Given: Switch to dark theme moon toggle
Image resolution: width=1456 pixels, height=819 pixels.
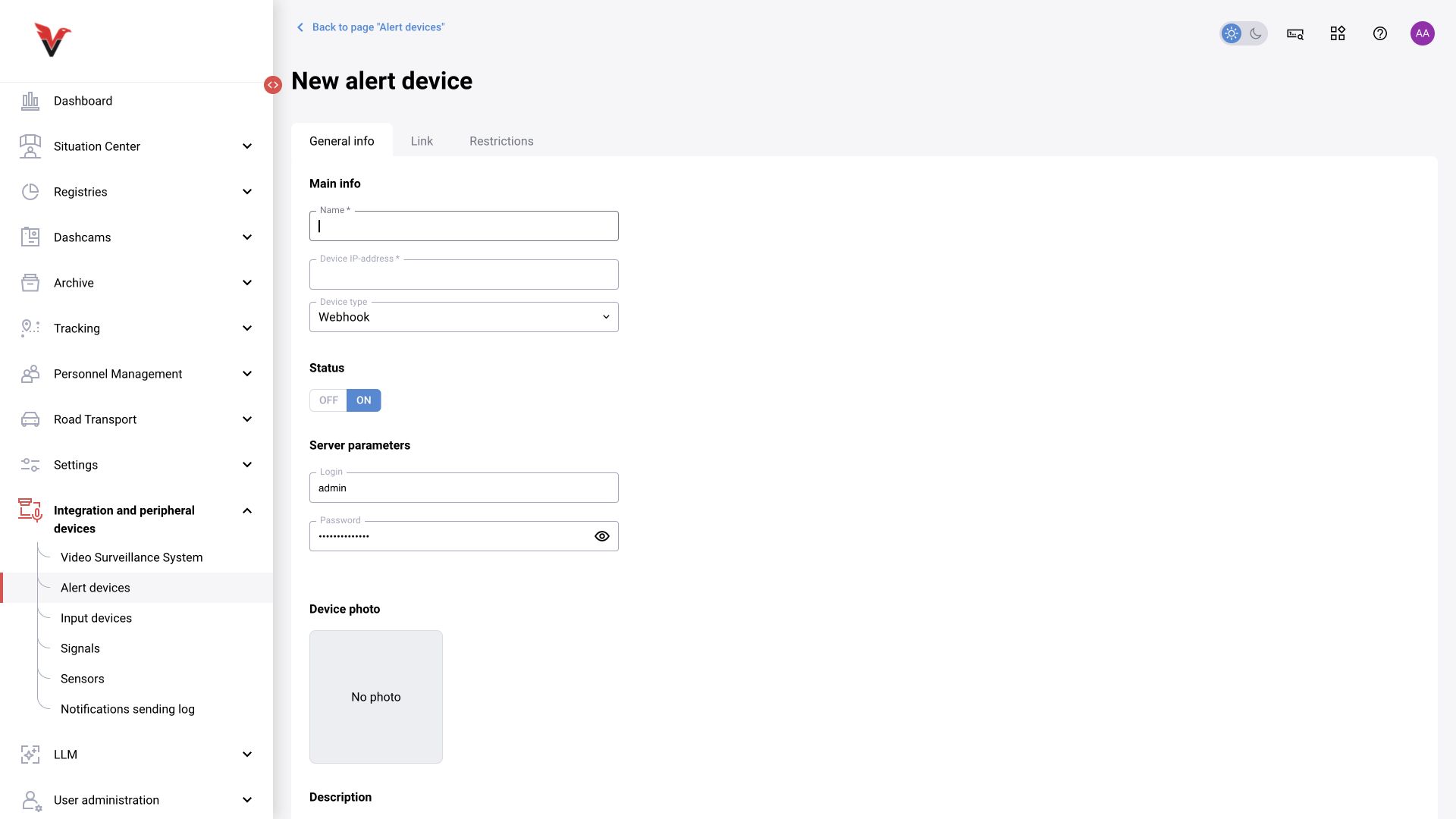Looking at the screenshot, I should [x=1256, y=33].
